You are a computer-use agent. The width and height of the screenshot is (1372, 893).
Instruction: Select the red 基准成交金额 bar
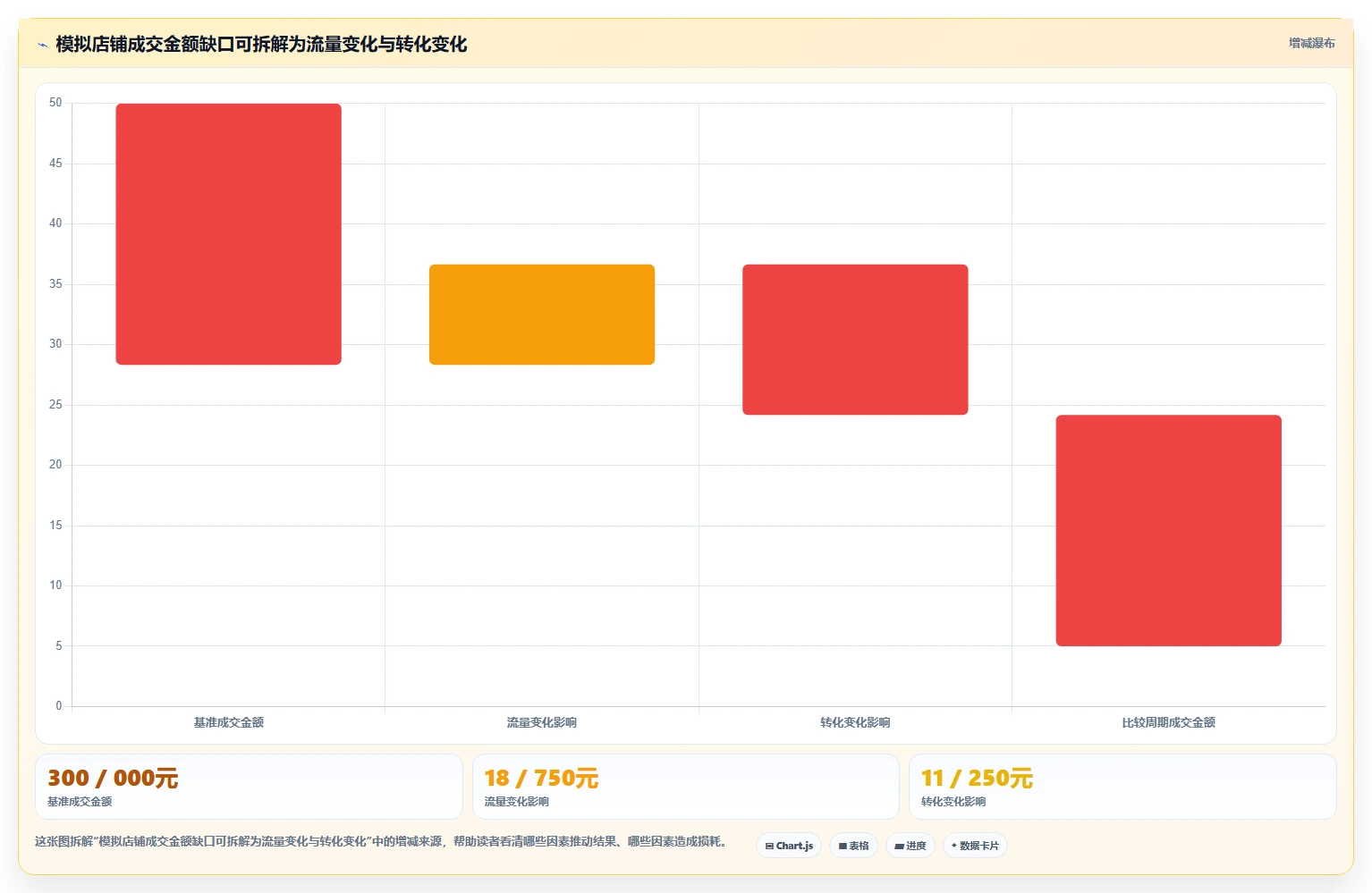(229, 234)
